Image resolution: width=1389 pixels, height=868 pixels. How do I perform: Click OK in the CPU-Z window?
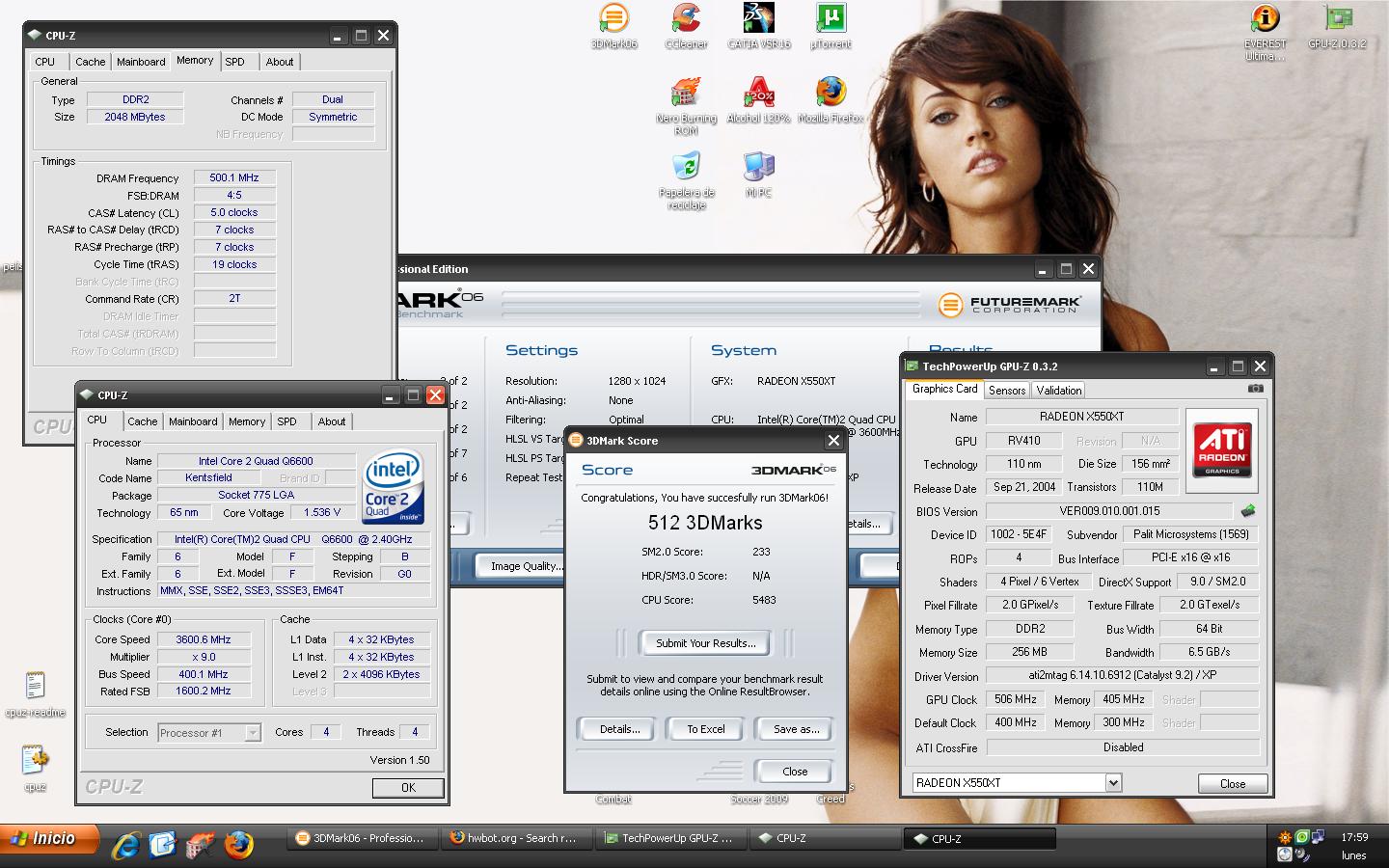408,788
